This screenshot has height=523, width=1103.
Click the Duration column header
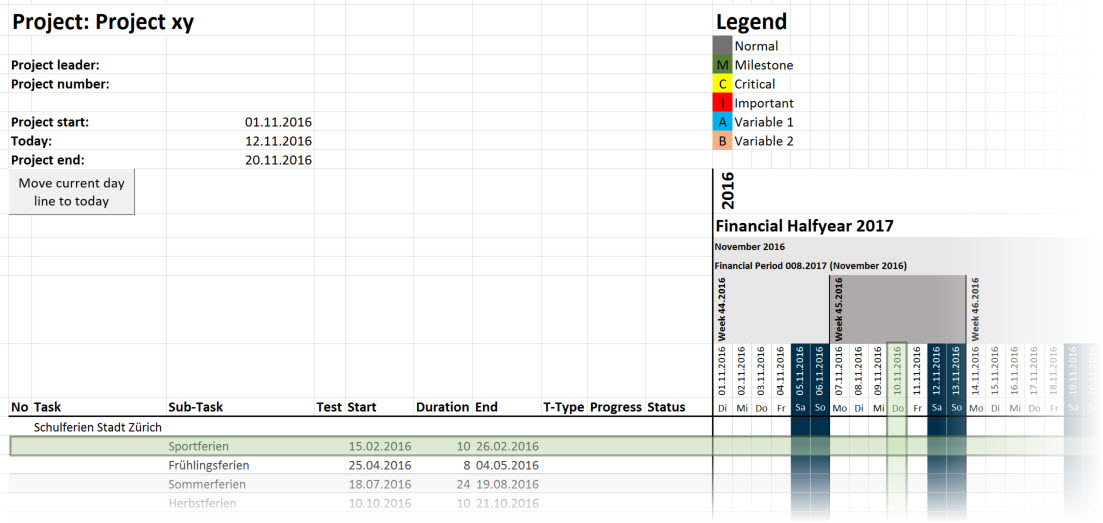coord(442,407)
